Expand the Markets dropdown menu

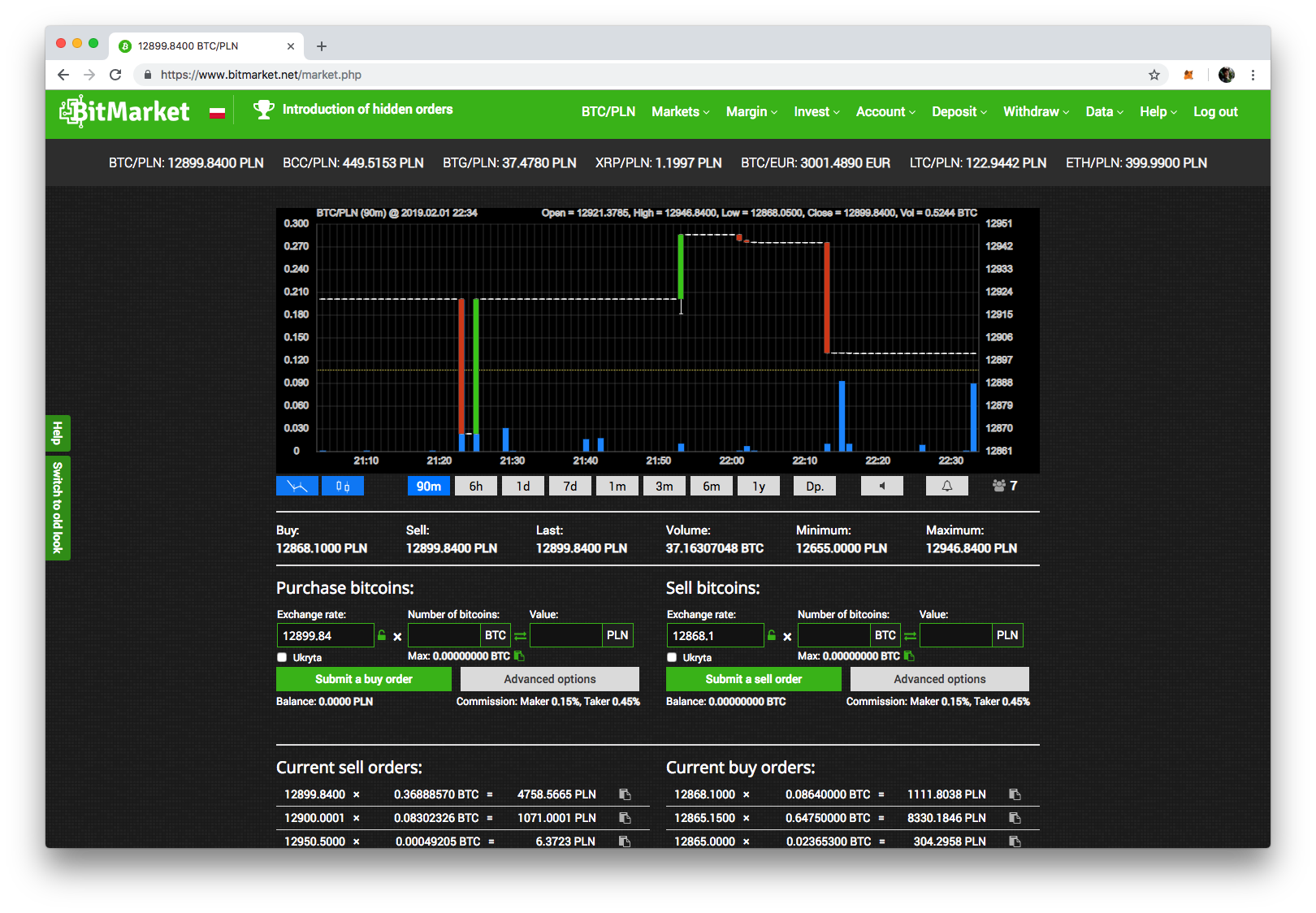pyautogui.click(x=680, y=112)
